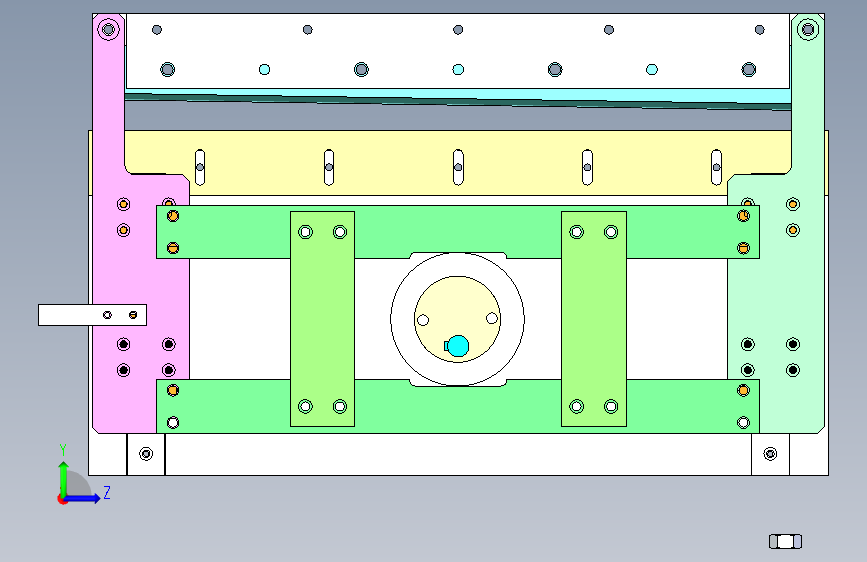Image resolution: width=867 pixels, height=562 pixels.
Task: Click the screw in the bottom-left base block
Action: coord(146,454)
